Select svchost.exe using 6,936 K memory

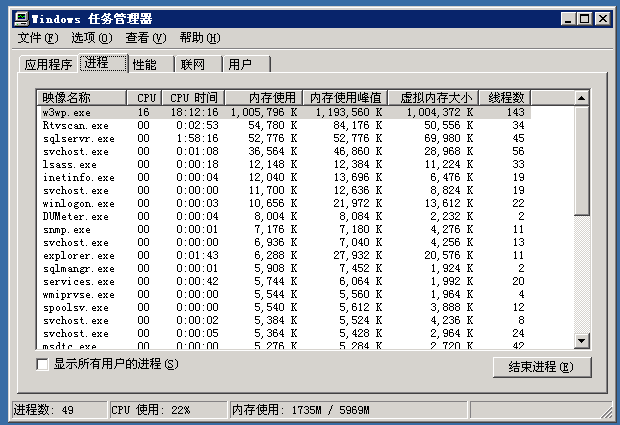click(x=284, y=243)
